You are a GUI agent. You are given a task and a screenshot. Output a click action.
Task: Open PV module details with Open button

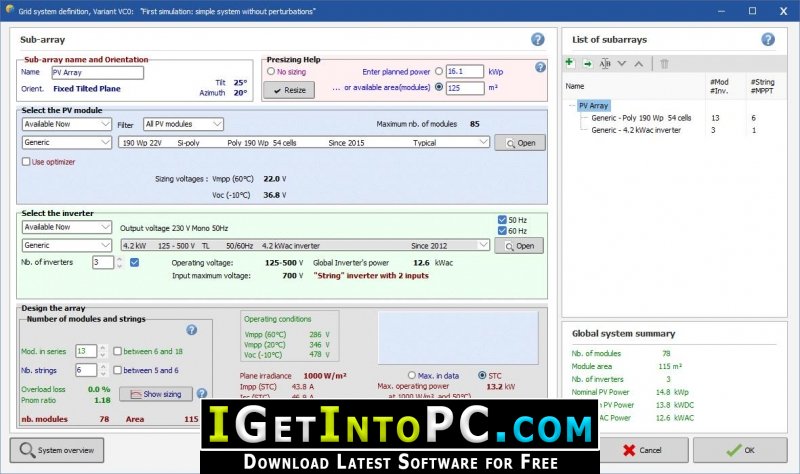click(520, 143)
